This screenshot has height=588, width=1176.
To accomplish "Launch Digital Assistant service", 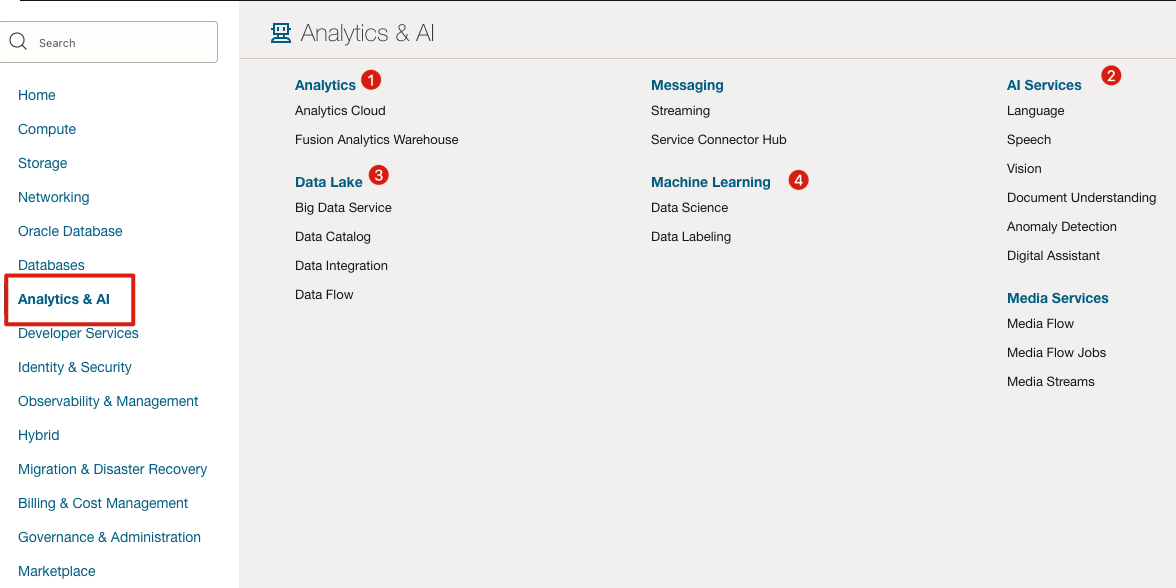I will [1053, 256].
